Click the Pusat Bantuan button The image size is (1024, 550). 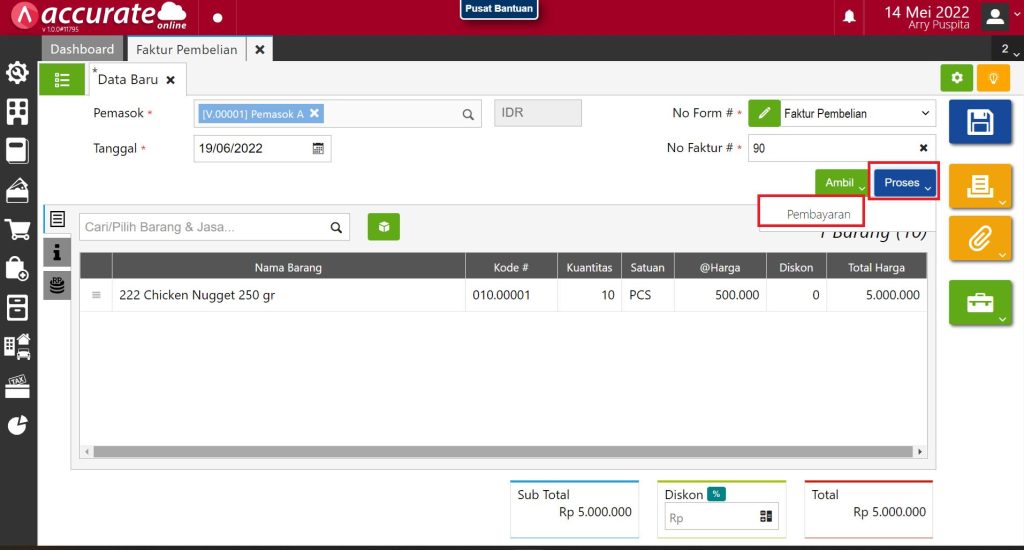(499, 9)
